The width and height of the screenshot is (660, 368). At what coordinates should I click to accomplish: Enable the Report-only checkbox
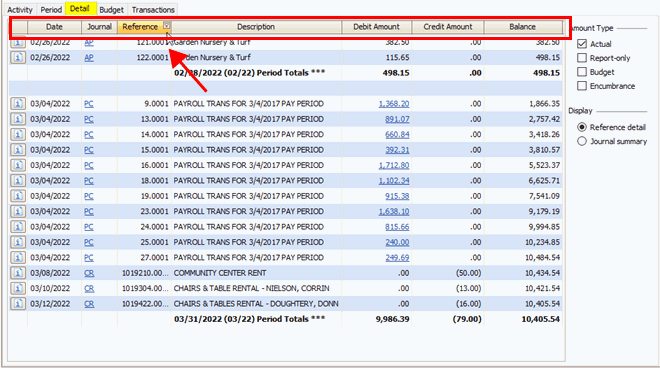tap(582, 58)
